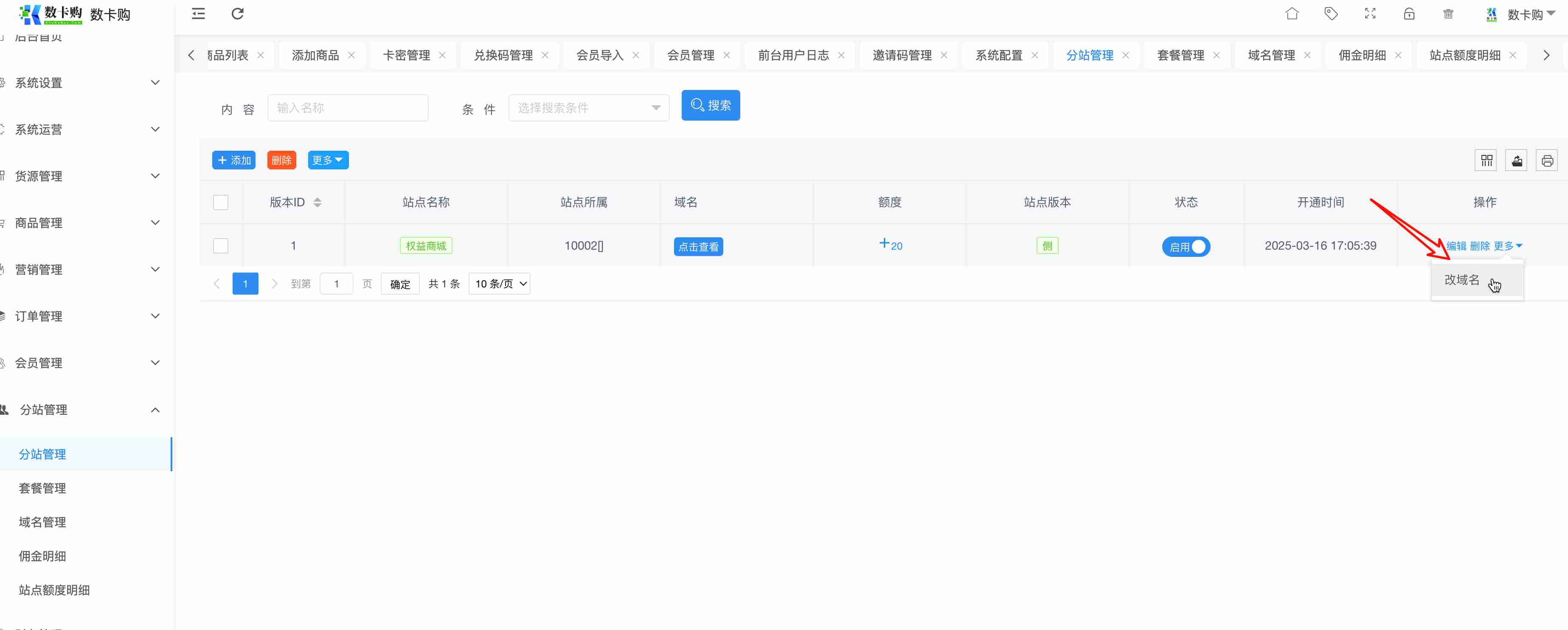Open the 选择搜索条件 dropdown
This screenshot has height=630, width=1568.
589,108
